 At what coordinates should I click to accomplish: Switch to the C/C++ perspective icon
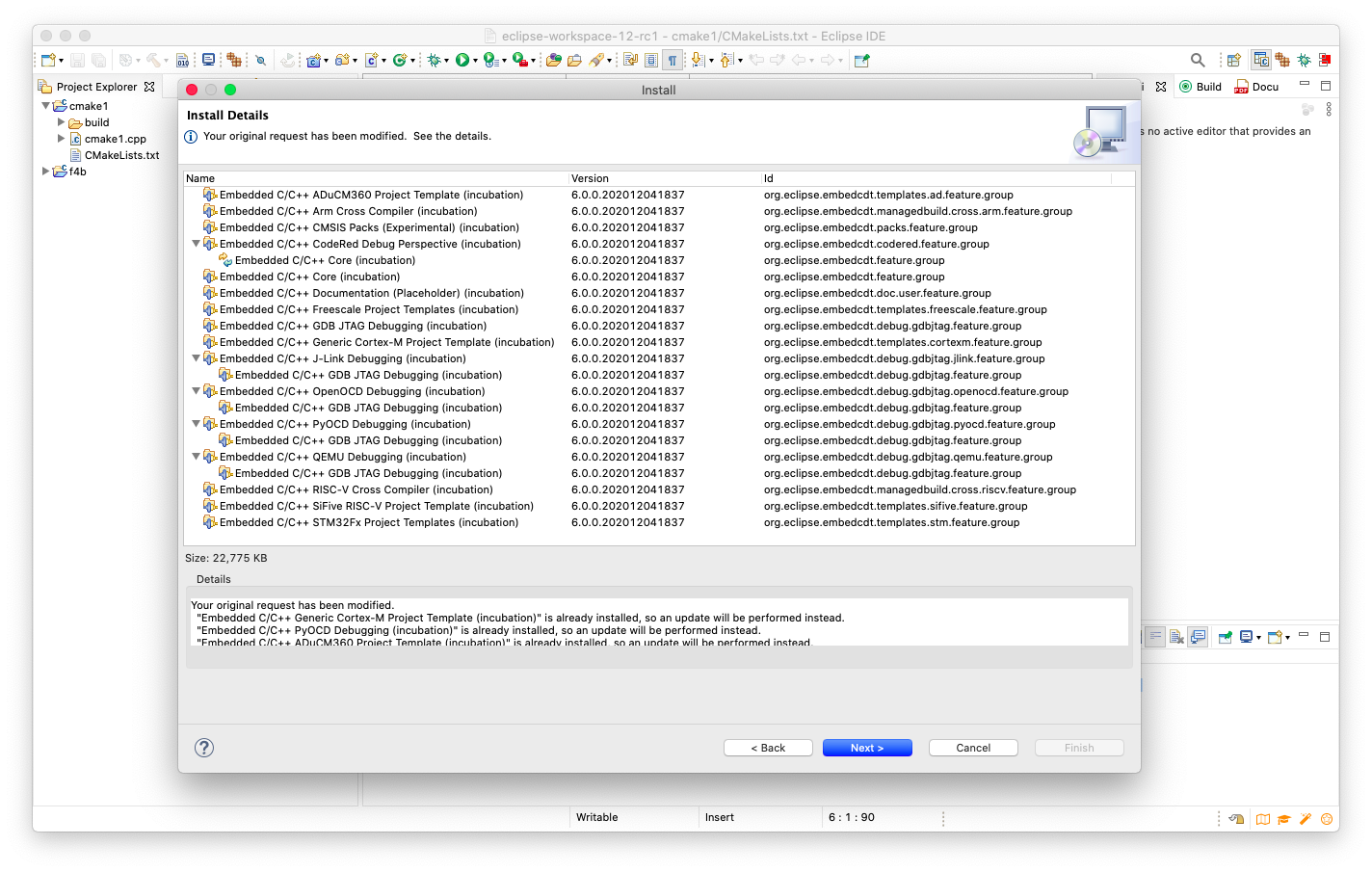click(1261, 60)
